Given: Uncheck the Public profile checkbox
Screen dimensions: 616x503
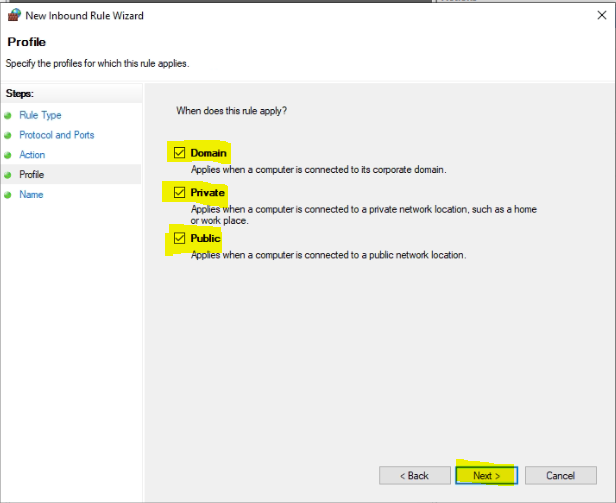Looking at the screenshot, I should (x=180, y=238).
